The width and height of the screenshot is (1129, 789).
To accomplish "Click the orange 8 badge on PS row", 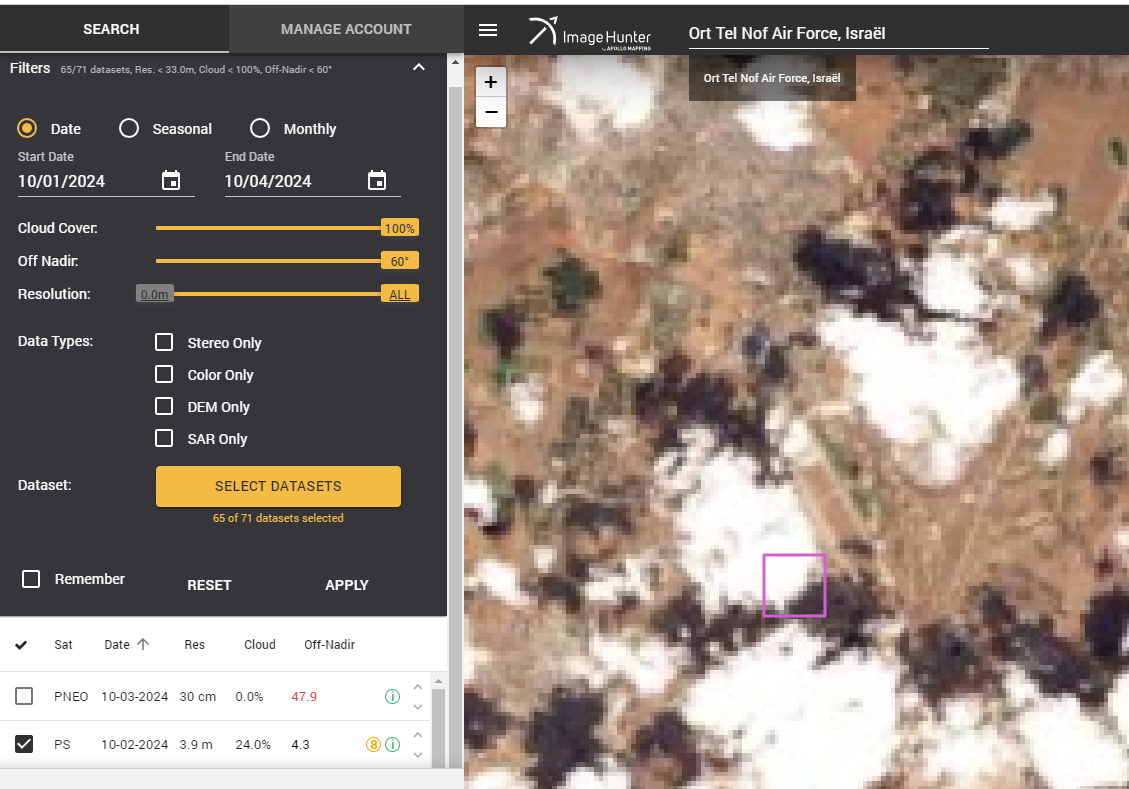I will coord(373,744).
